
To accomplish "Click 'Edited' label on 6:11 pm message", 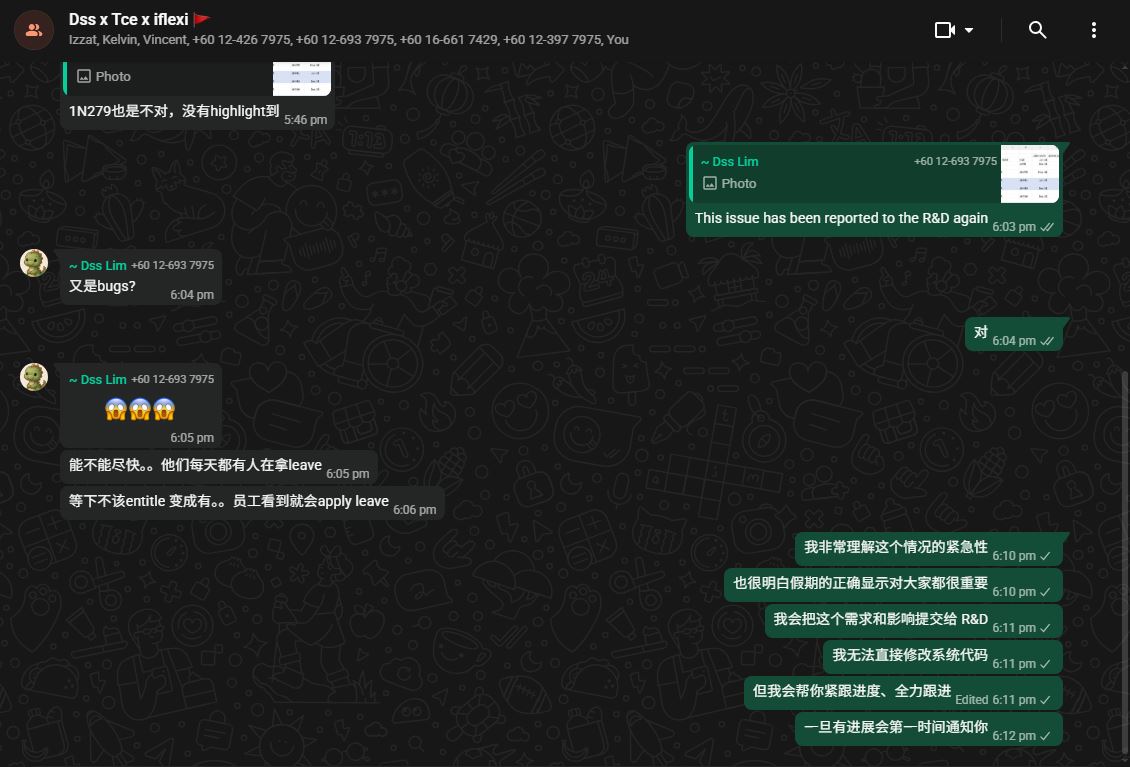I will [x=971, y=700].
